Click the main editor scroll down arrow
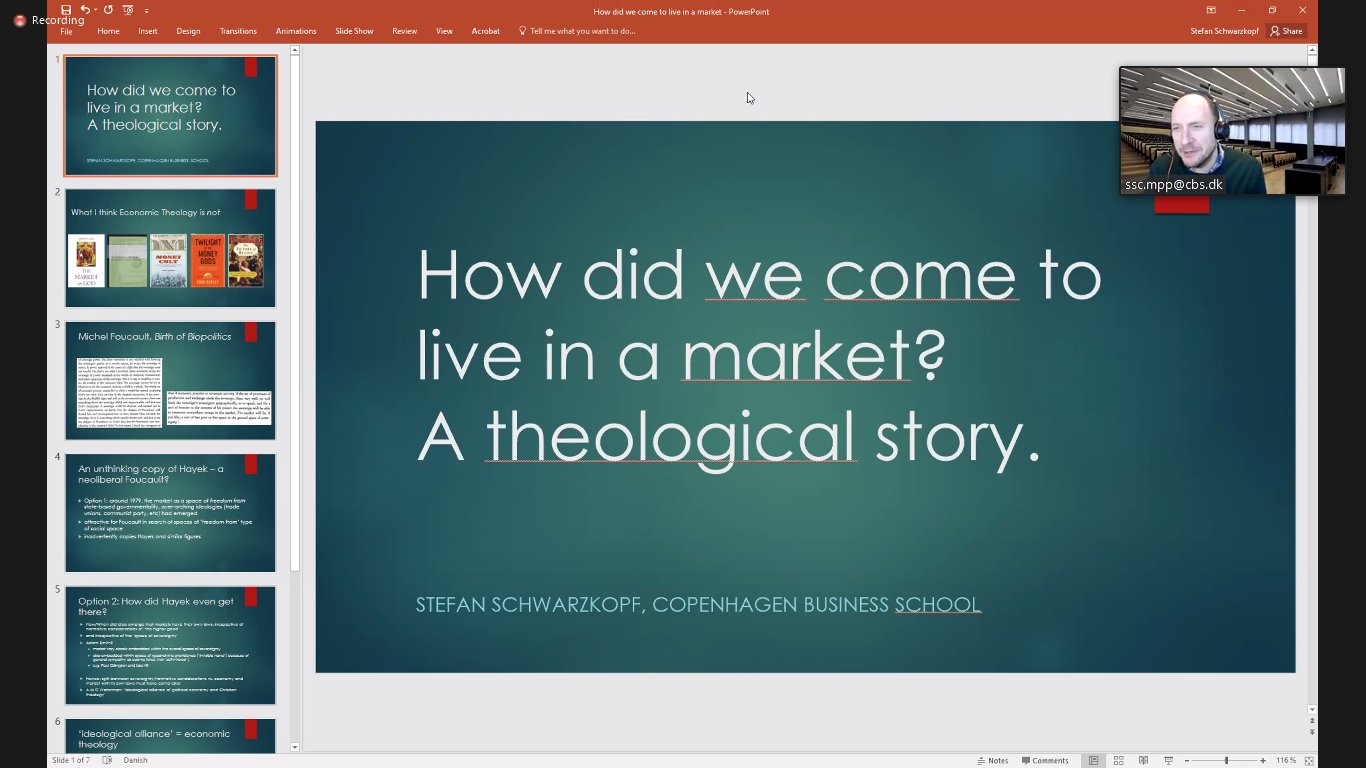 coord(1312,709)
